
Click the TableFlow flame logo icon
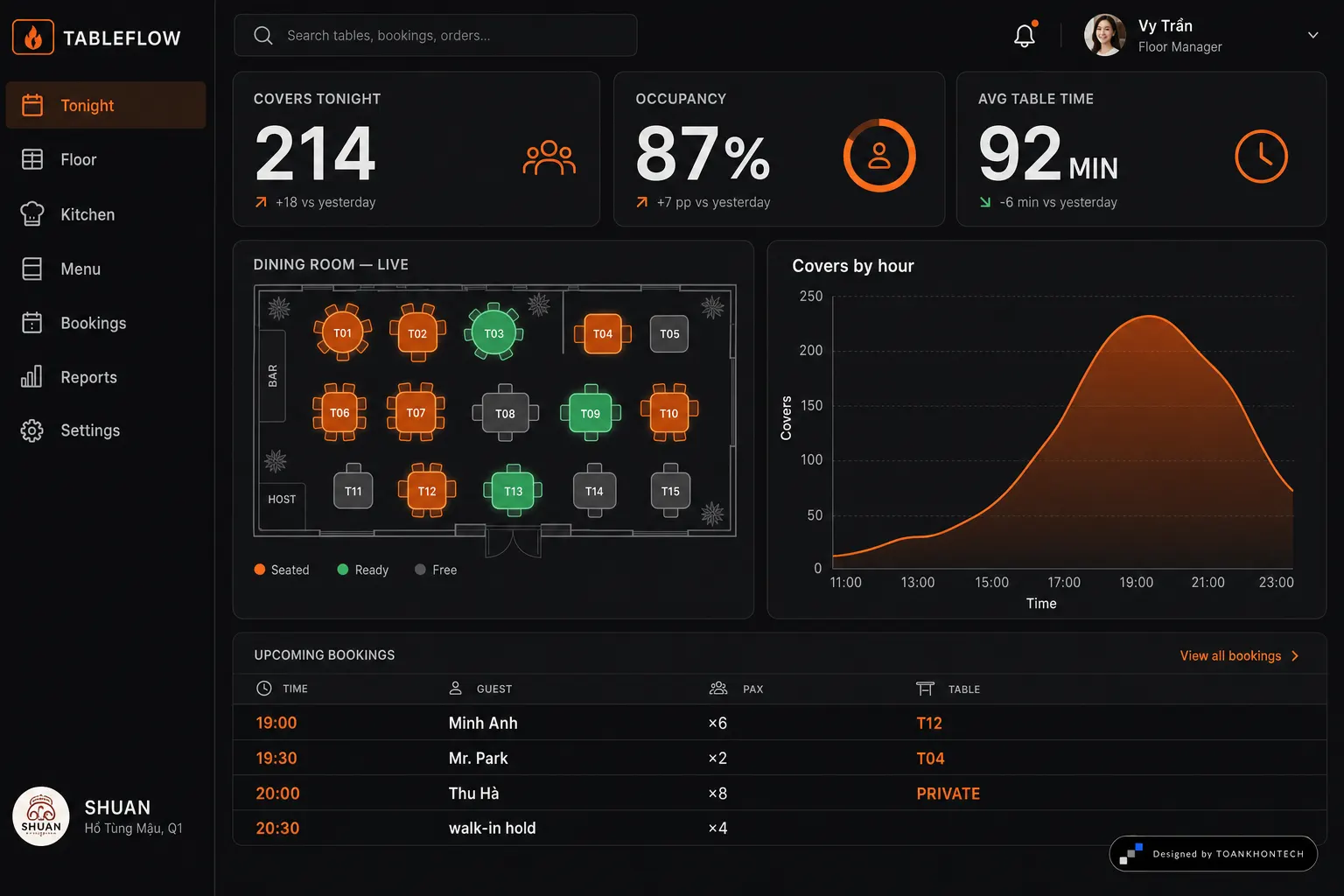click(33, 38)
